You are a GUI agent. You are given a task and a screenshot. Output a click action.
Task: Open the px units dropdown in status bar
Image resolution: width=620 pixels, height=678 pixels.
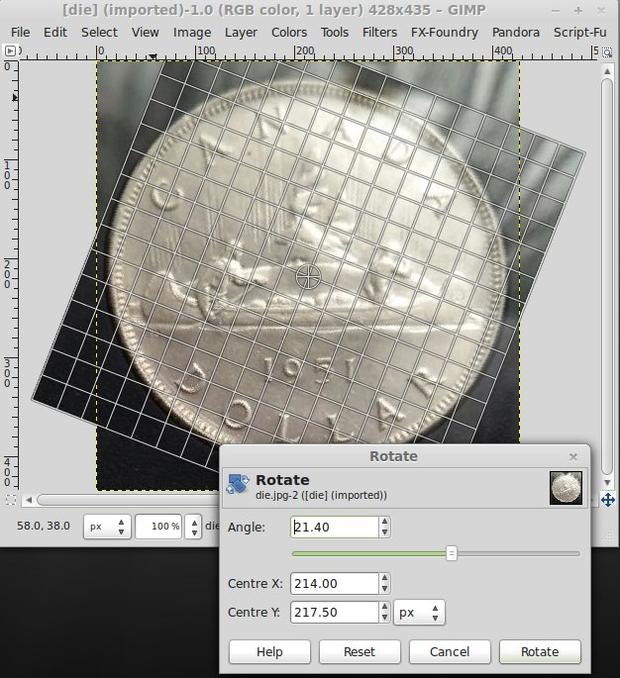coord(107,526)
